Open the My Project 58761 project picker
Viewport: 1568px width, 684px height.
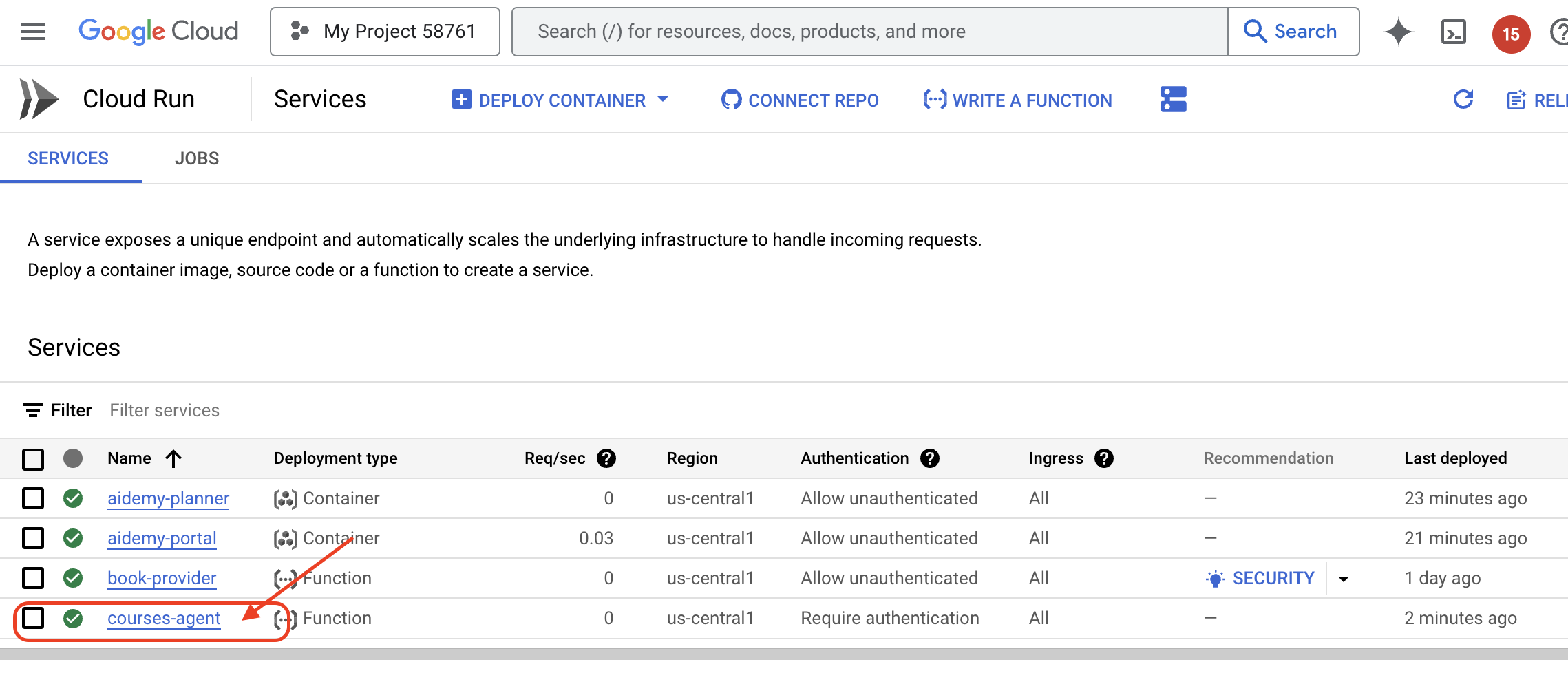click(x=385, y=32)
